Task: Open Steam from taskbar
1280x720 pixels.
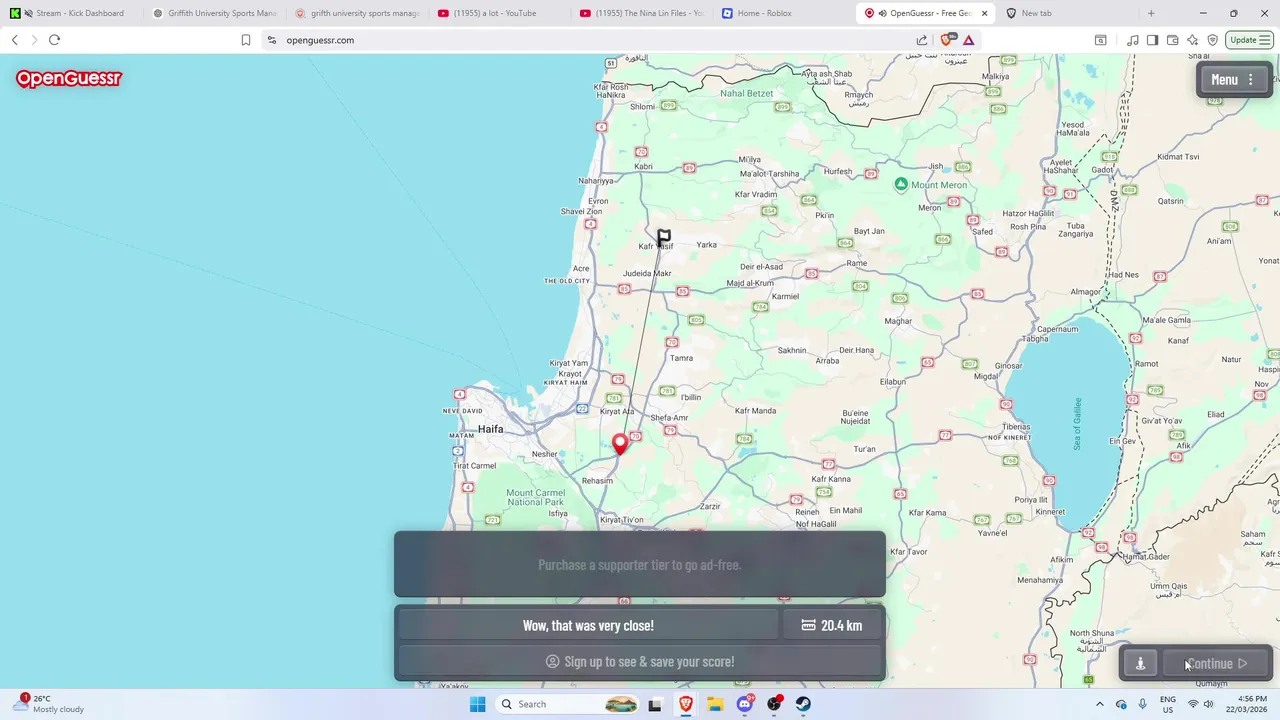Action: [x=803, y=704]
